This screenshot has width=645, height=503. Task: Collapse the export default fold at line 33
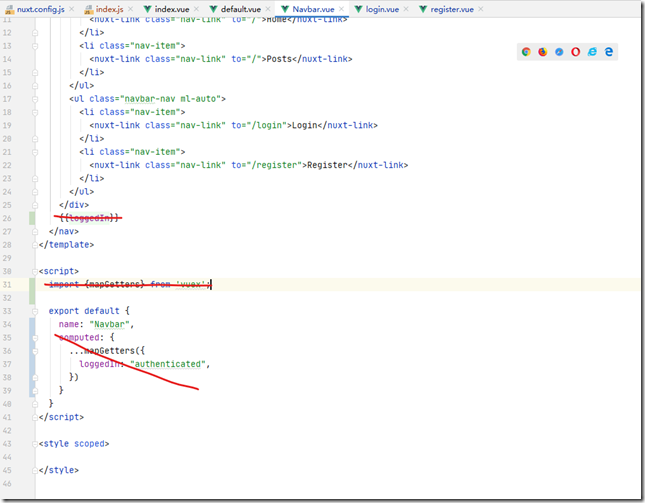coord(35,311)
